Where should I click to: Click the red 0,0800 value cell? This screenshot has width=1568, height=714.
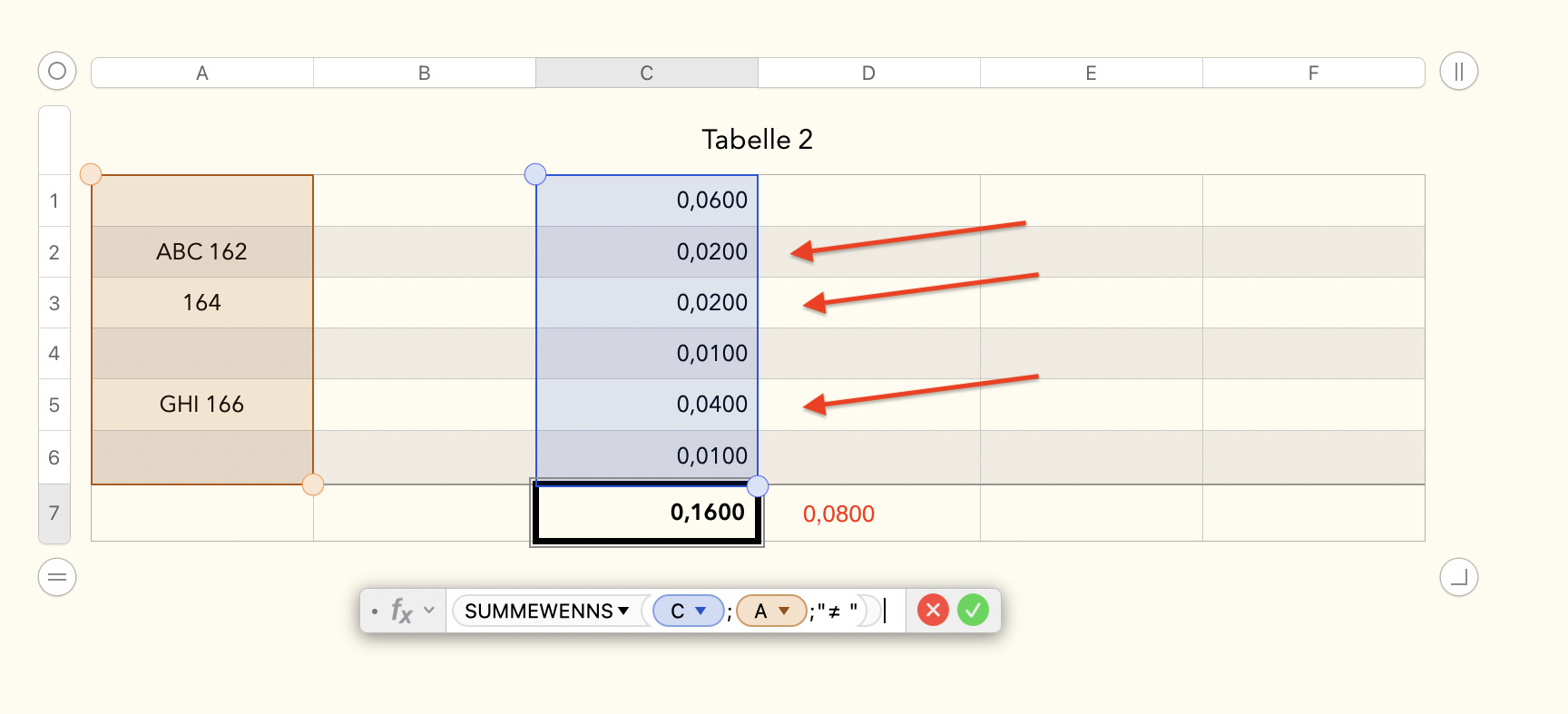point(838,513)
